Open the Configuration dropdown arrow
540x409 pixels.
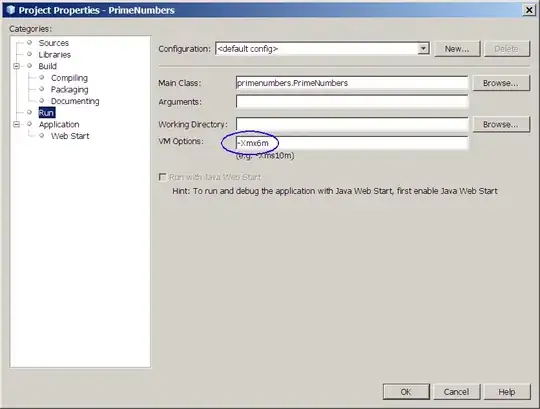click(423, 49)
